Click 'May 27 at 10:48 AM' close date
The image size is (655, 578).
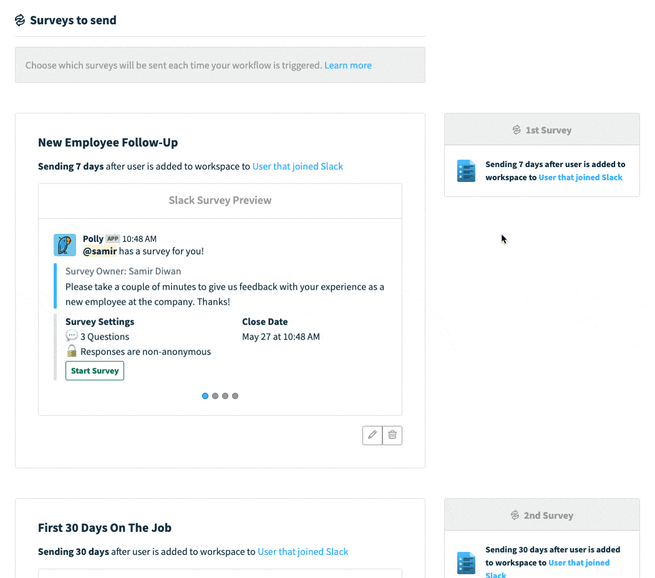(281, 337)
